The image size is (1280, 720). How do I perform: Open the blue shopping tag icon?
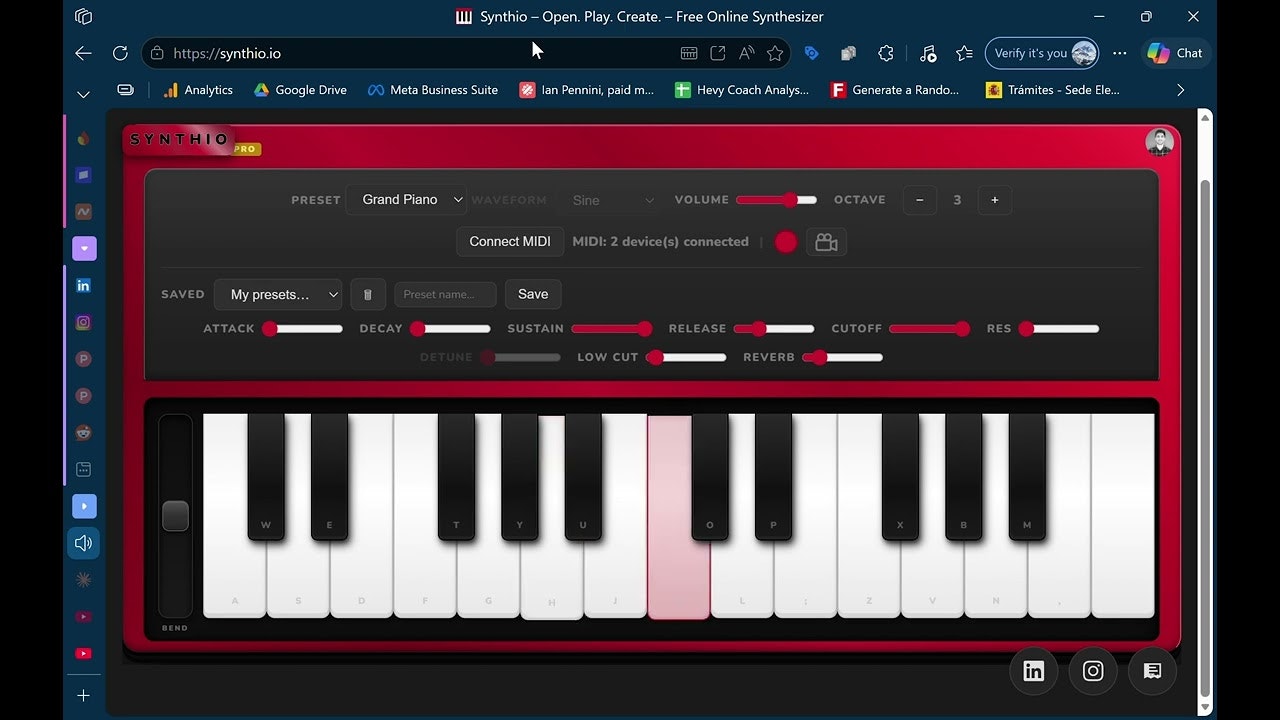[812, 53]
